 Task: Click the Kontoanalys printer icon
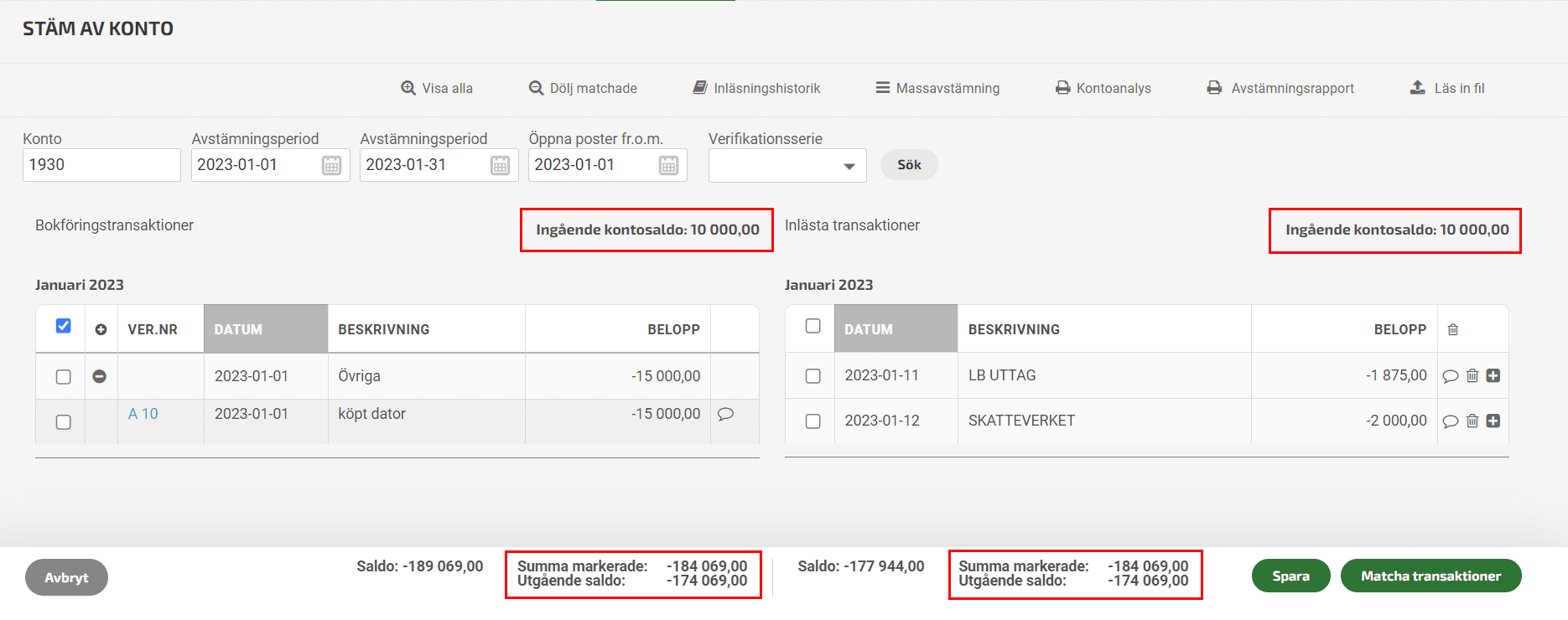click(x=1062, y=88)
